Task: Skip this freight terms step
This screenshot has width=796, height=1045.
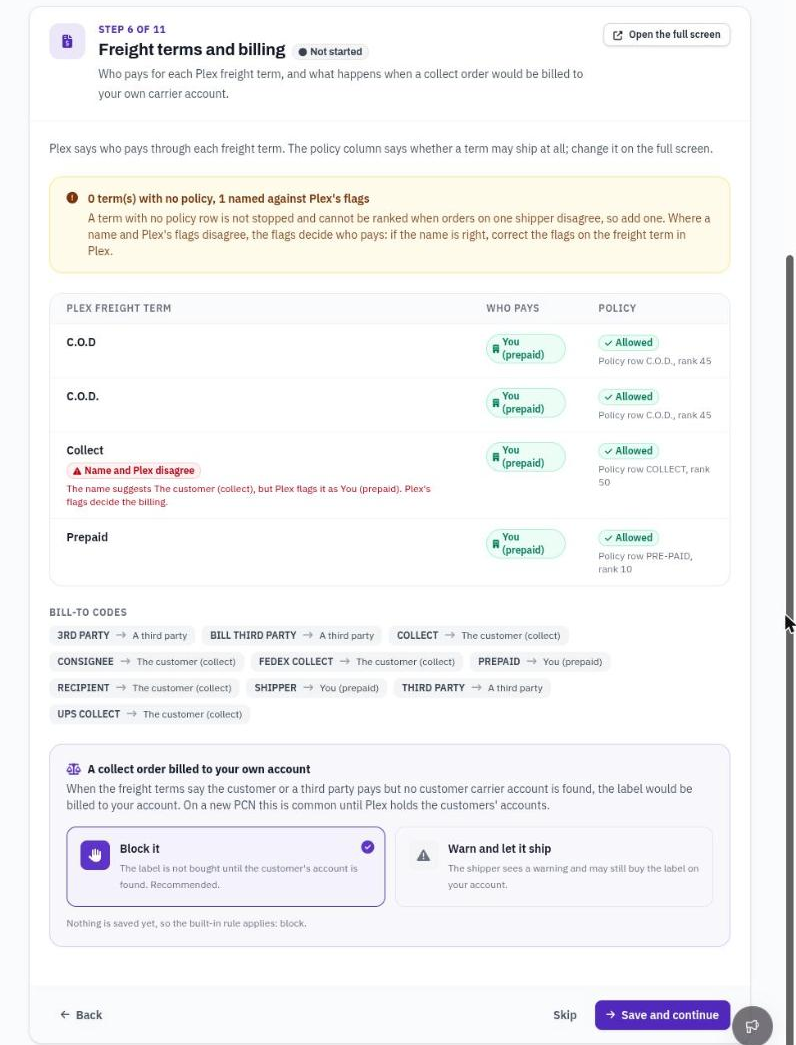Action: 565,1015
